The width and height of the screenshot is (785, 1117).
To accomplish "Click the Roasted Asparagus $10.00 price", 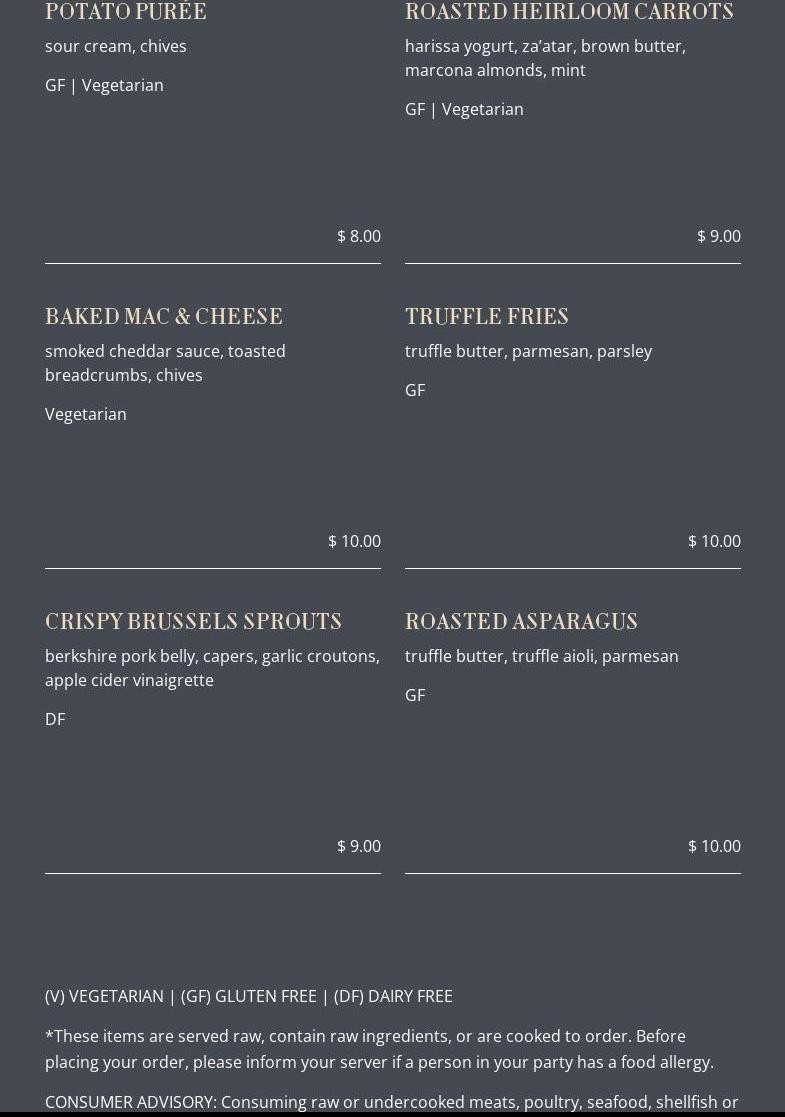I will (714, 846).
